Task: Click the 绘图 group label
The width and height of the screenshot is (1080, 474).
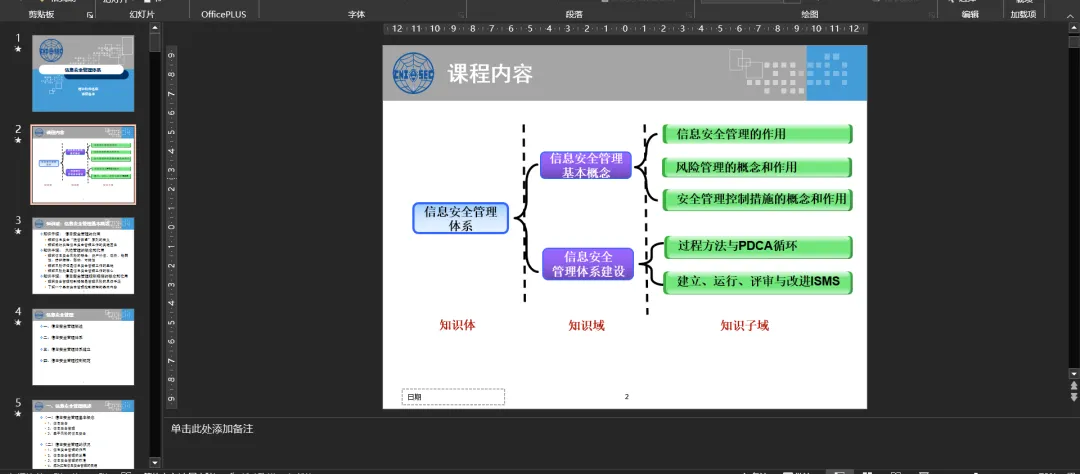Action: pyautogui.click(x=810, y=14)
